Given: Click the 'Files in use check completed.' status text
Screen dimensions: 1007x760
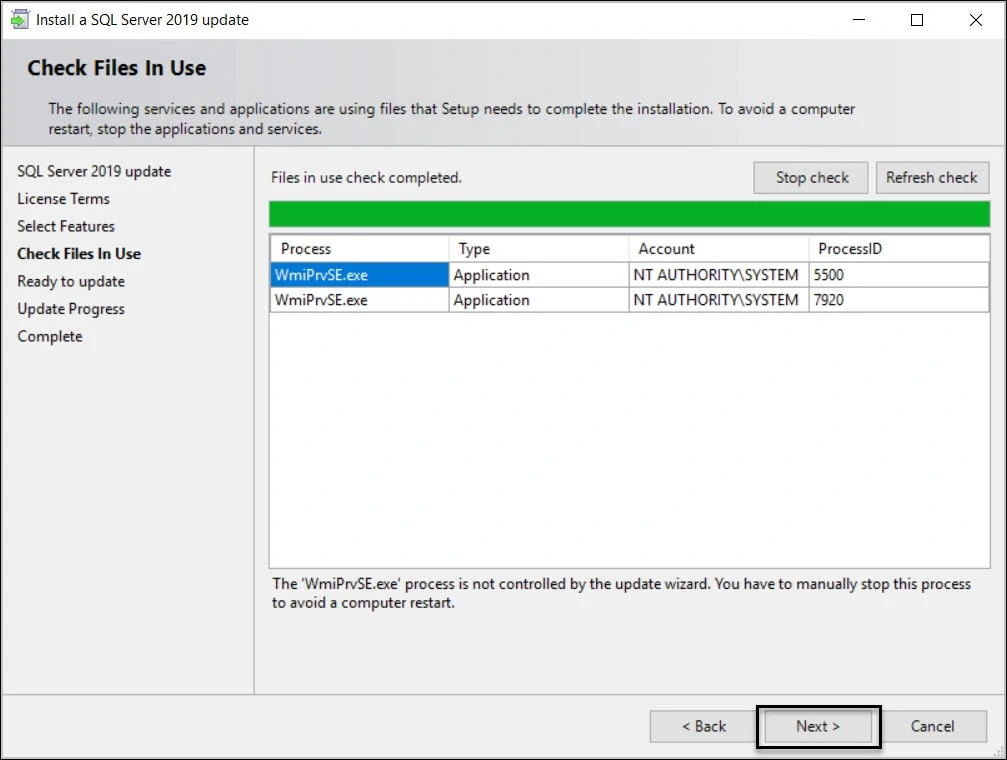Looking at the screenshot, I should 366,178.
